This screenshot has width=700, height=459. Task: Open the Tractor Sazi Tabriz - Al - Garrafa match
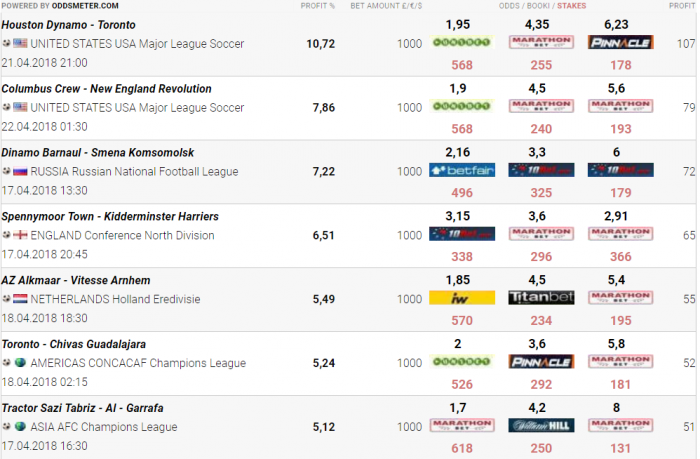pos(82,408)
